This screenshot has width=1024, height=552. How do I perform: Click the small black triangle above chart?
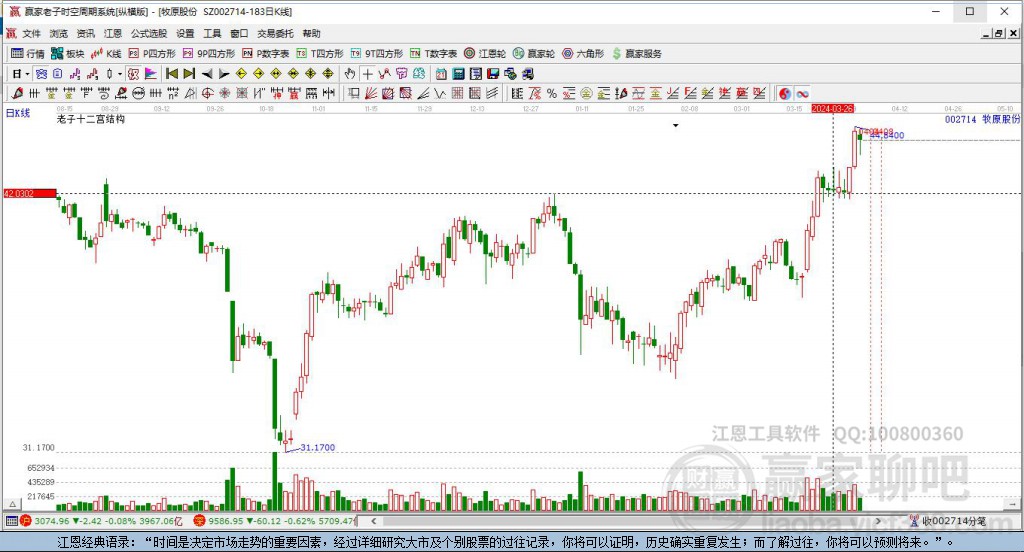pyautogui.click(x=676, y=125)
